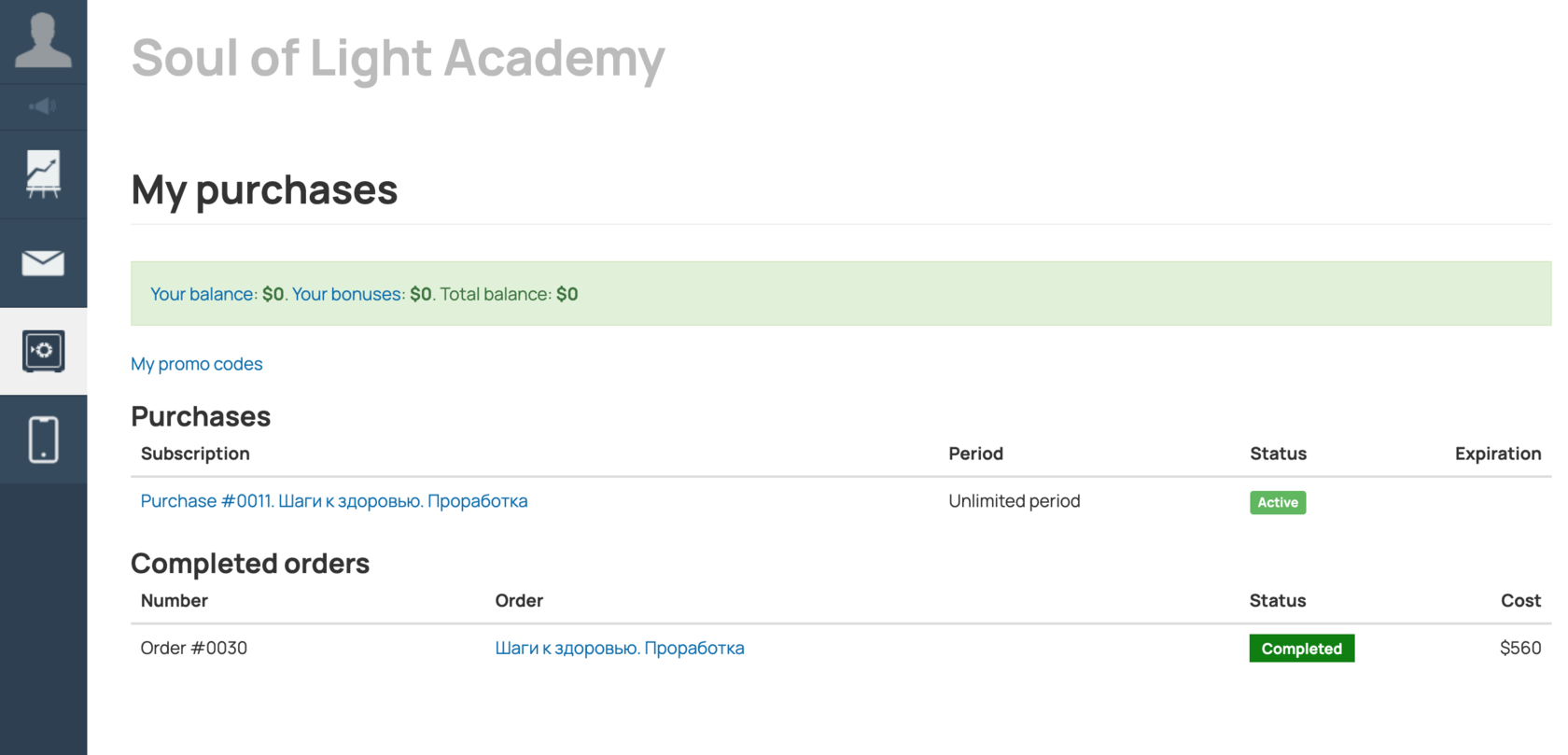Screen dimensions: 1568x755
Task: Click the Expiration column header
Action: click(x=1497, y=454)
